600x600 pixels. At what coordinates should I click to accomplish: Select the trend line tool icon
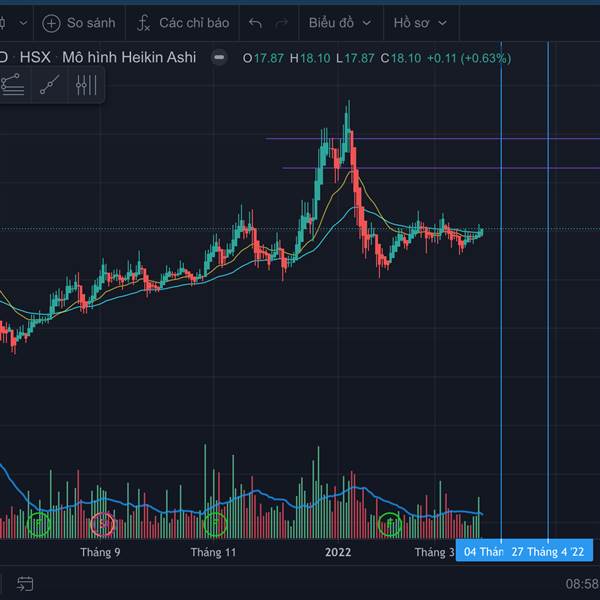[x=49, y=85]
